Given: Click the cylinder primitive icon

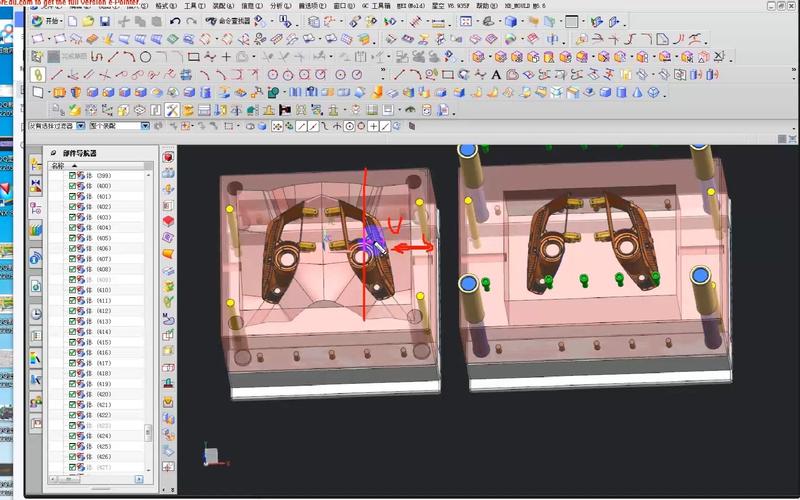Looking at the screenshot, I should pos(621,93).
